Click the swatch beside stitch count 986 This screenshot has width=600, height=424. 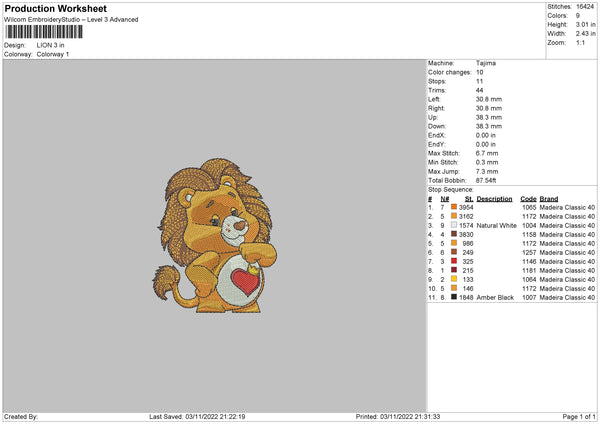pyautogui.click(x=454, y=243)
